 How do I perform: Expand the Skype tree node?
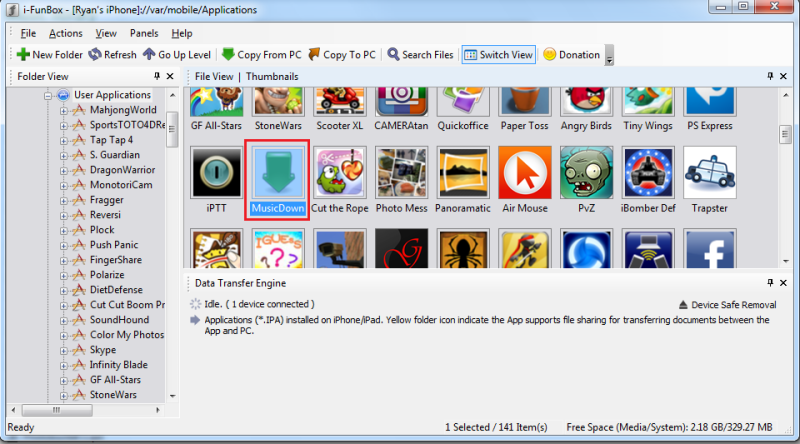point(64,350)
